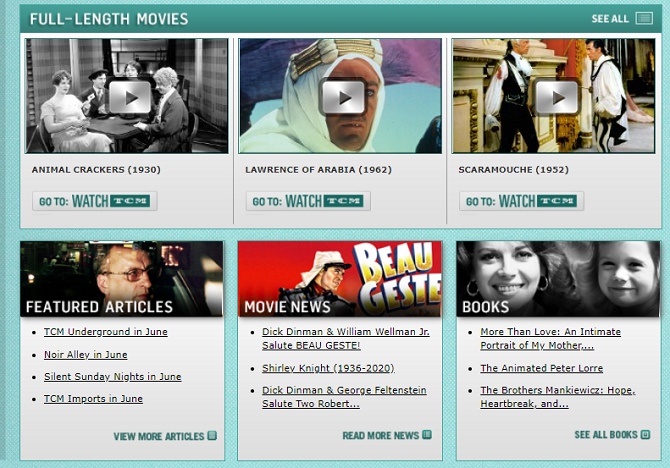
Task: Open Scaramouche (1952) title
Action: pyautogui.click(x=514, y=170)
